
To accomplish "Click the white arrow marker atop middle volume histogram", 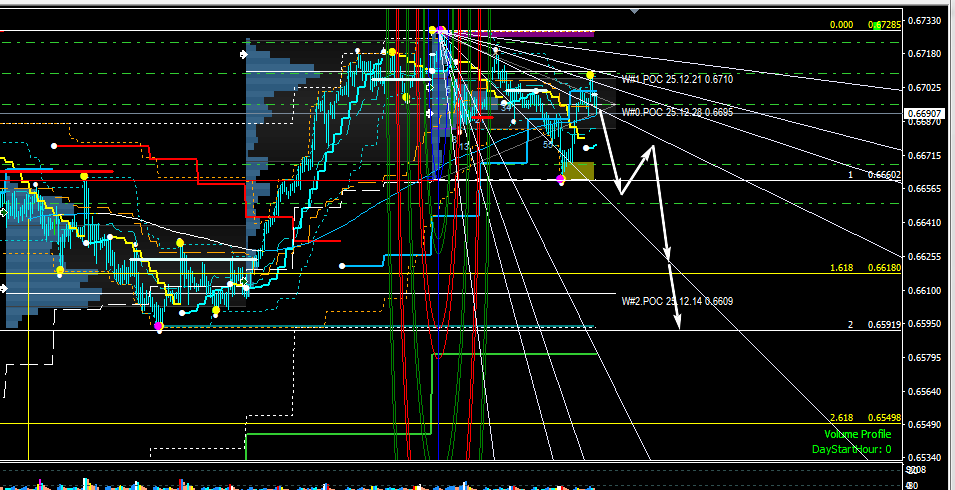I will pyautogui.click(x=244, y=55).
